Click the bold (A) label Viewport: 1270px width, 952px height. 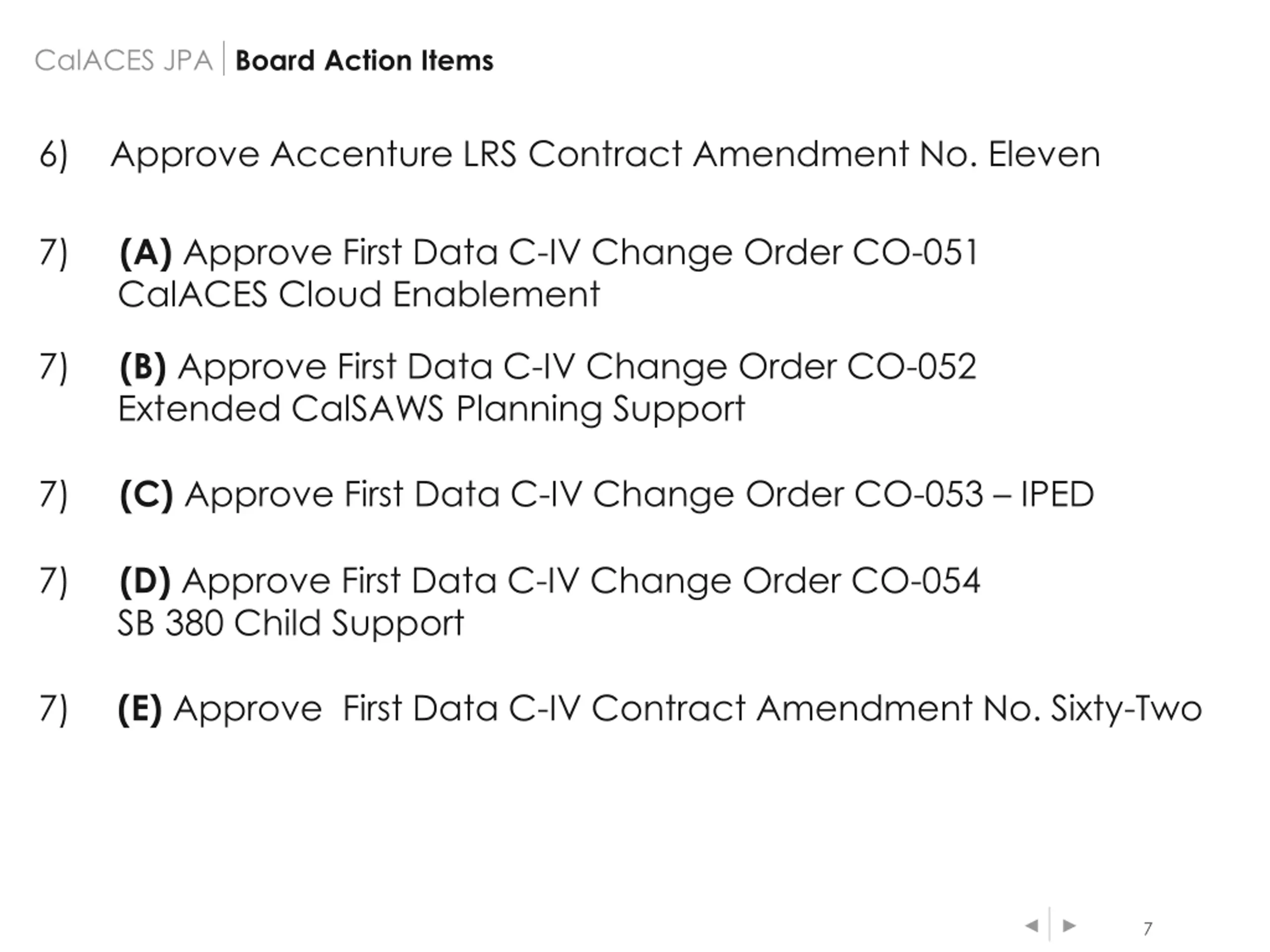point(145,252)
